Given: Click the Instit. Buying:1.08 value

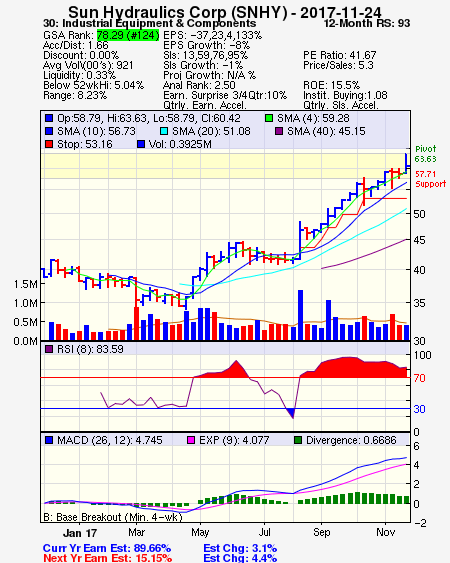Looking at the screenshot, I should pos(345,96).
